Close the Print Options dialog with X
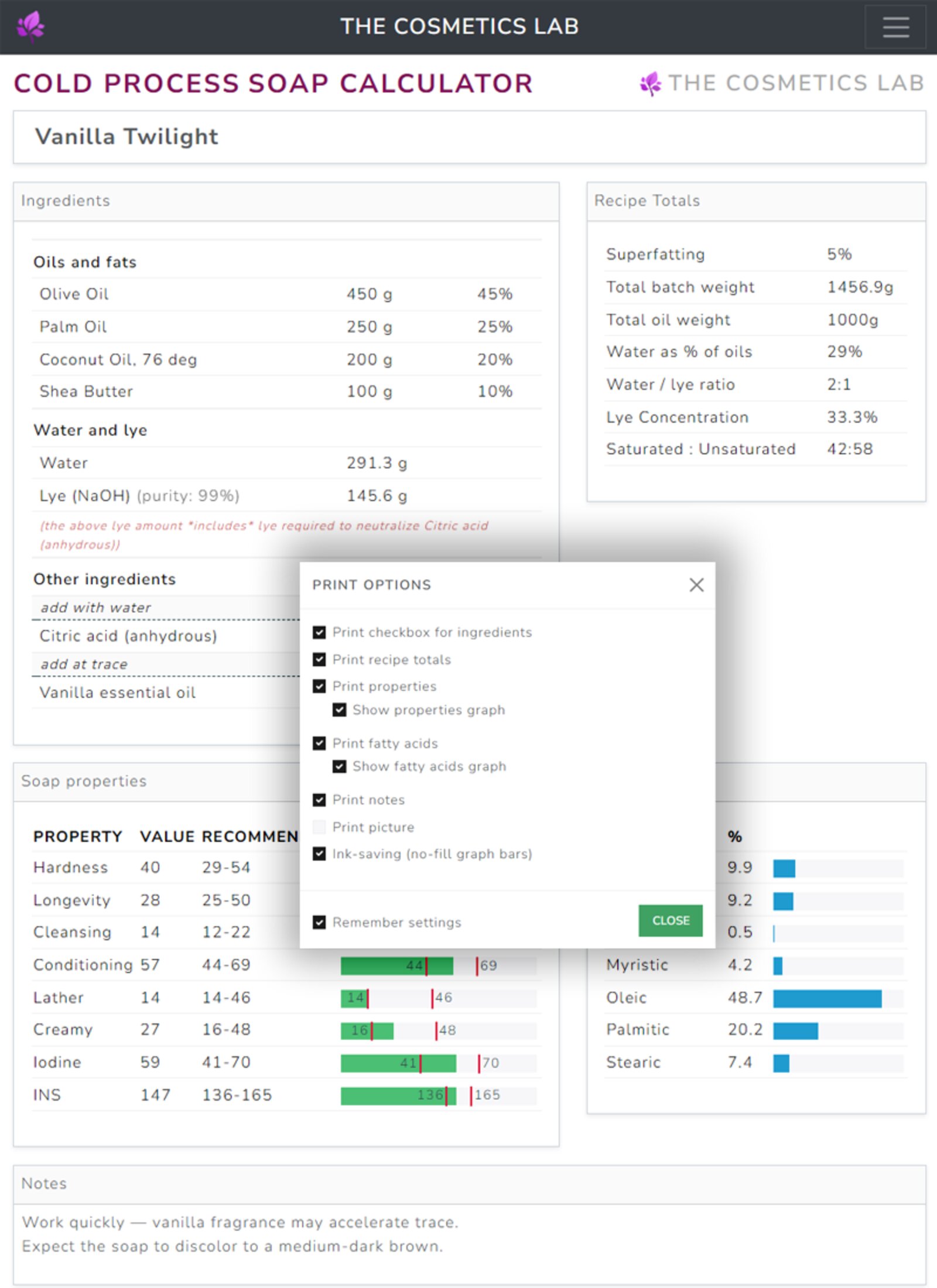The image size is (937, 1288). [x=696, y=585]
